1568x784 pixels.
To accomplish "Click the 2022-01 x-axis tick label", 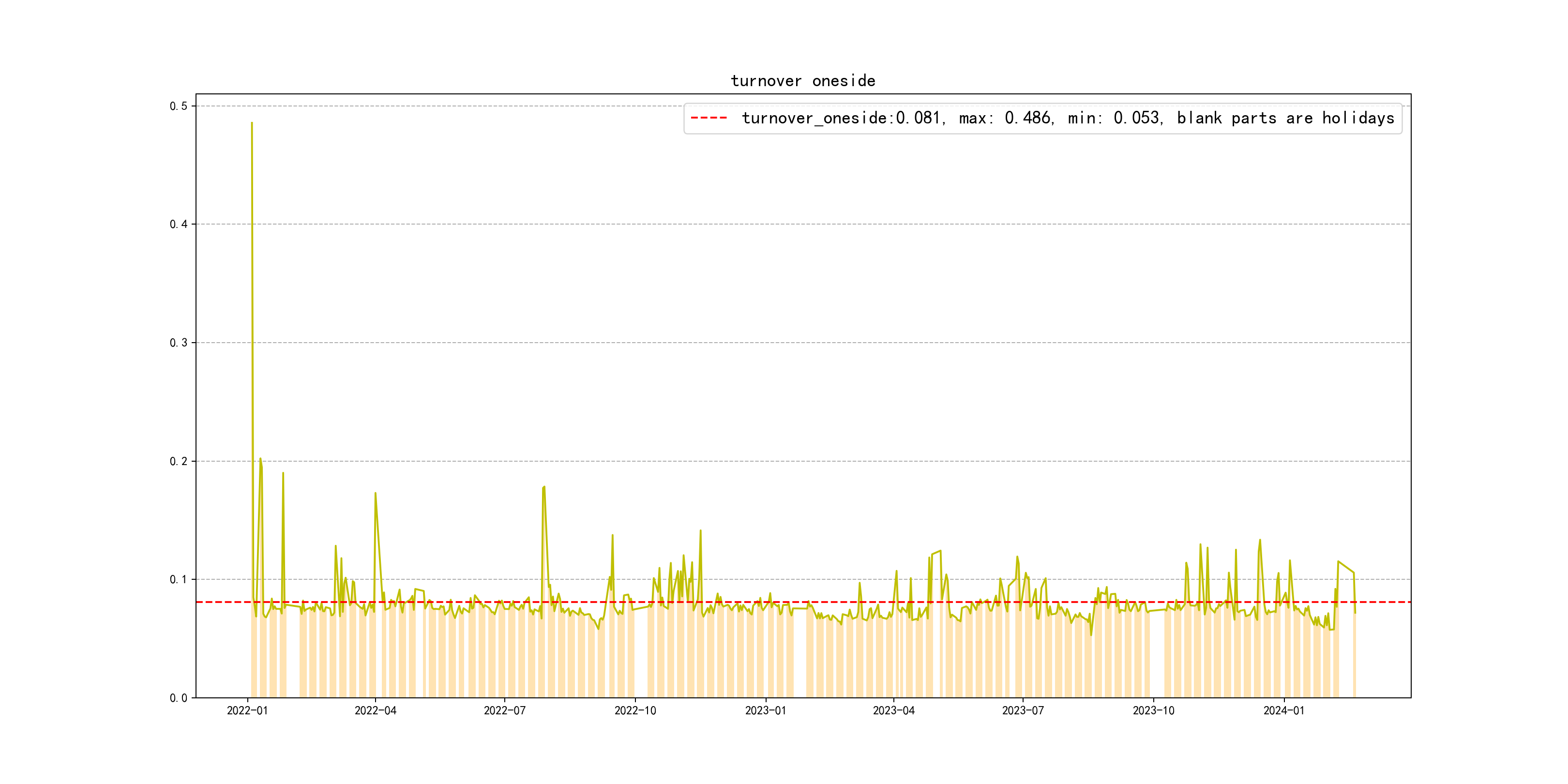I will point(247,710).
